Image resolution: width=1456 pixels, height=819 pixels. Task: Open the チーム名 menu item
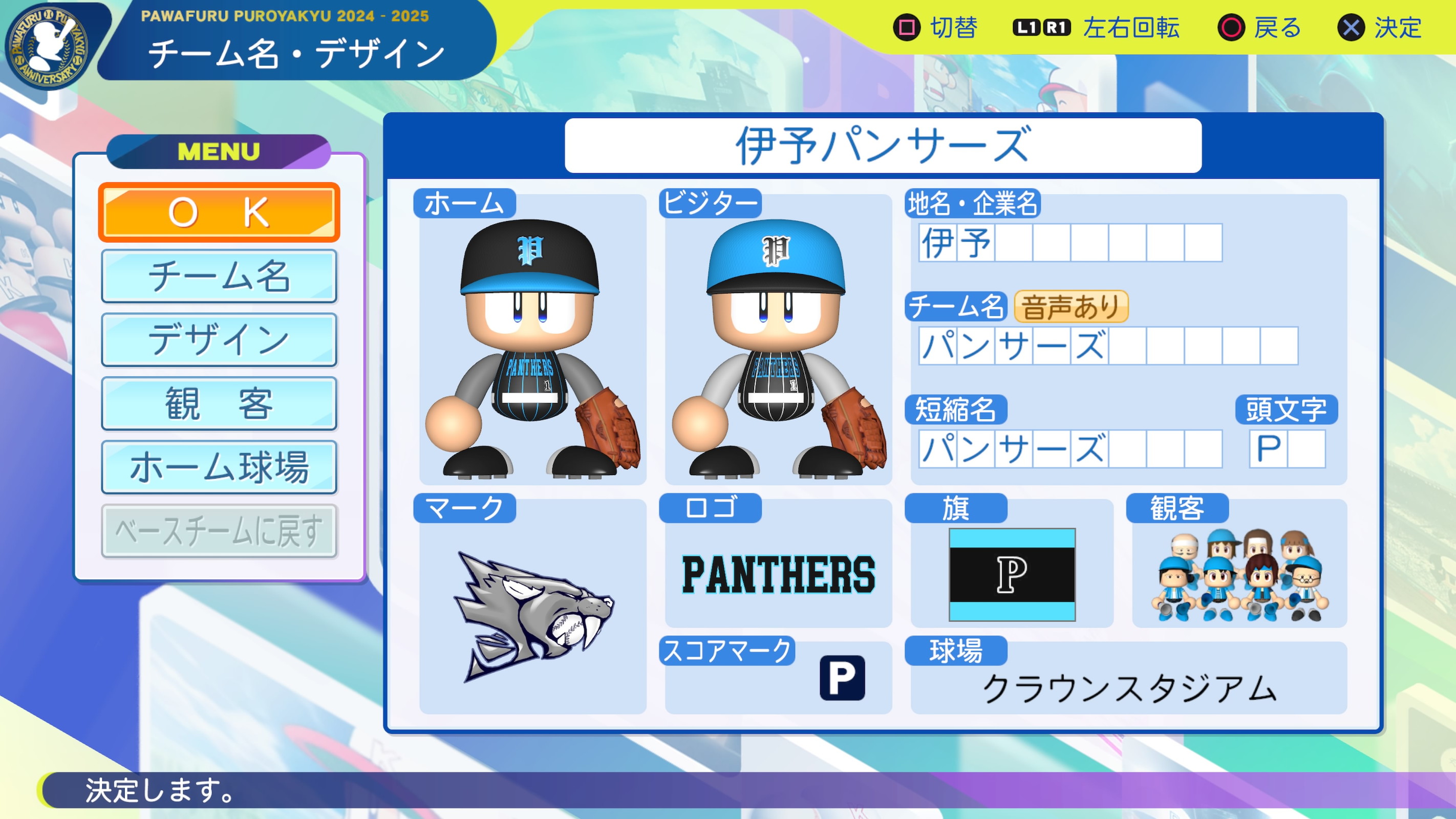(219, 276)
